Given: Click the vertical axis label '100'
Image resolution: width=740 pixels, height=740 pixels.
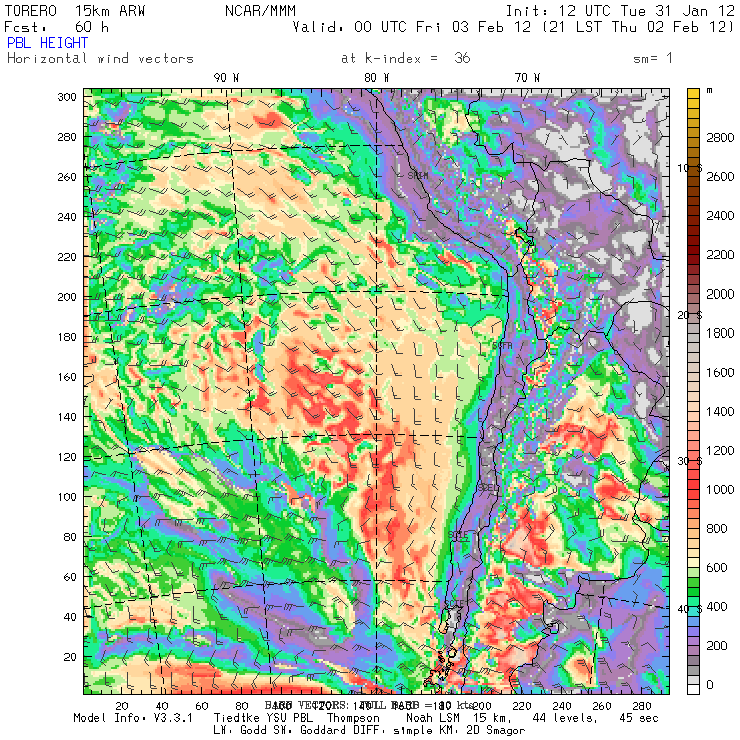Looking at the screenshot, I should tap(67, 497).
